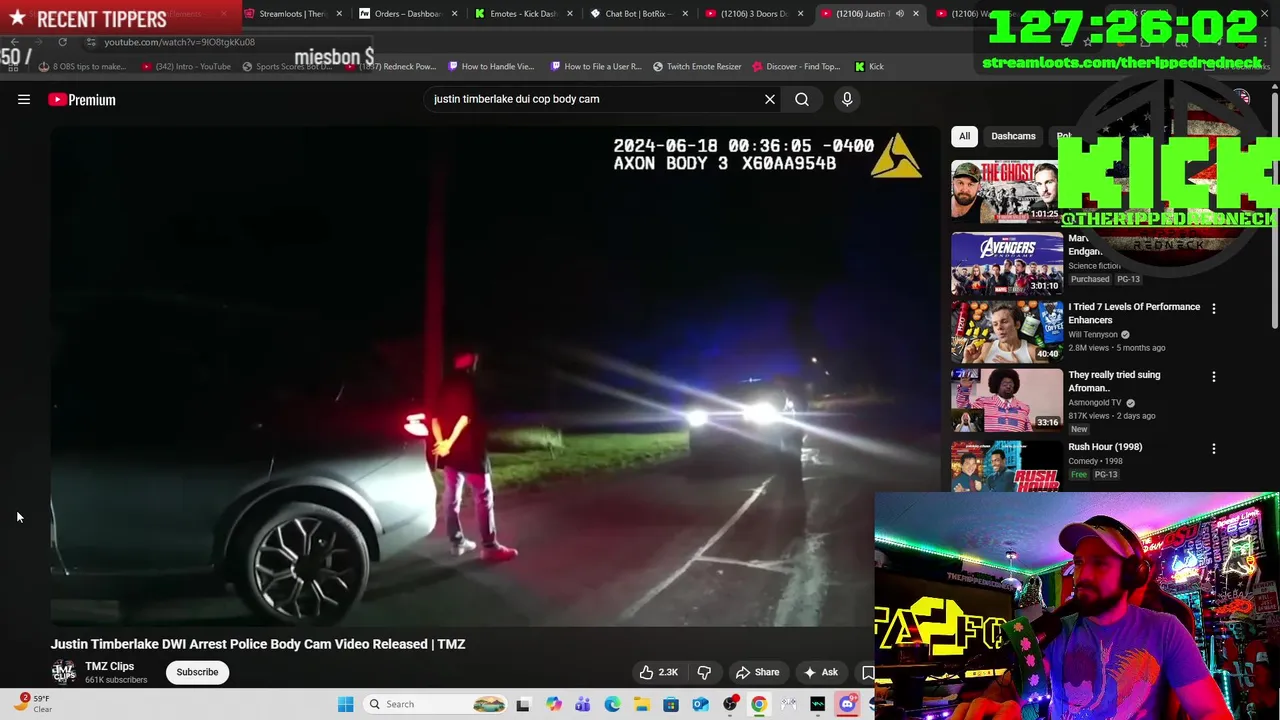The width and height of the screenshot is (1280, 720).
Task: Open 'I Tried 7 Levels Of Performance Enhancers' title
Action: 1134,313
